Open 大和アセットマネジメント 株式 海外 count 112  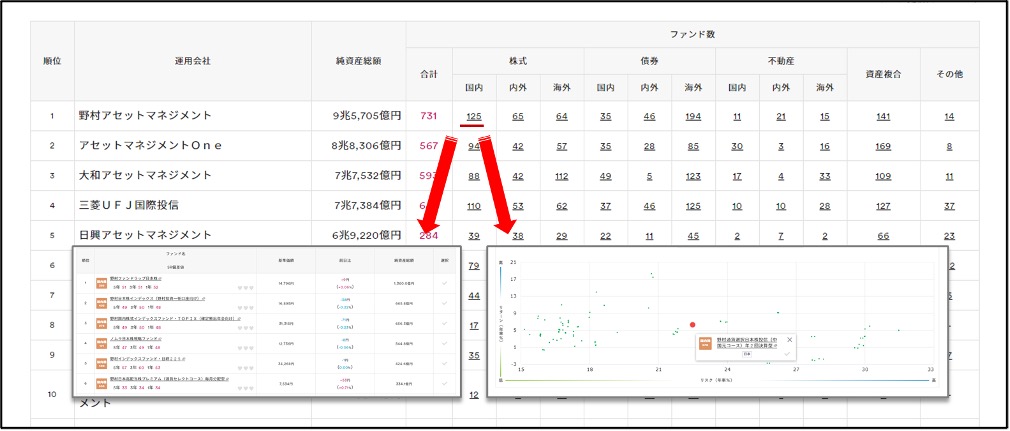562,176
